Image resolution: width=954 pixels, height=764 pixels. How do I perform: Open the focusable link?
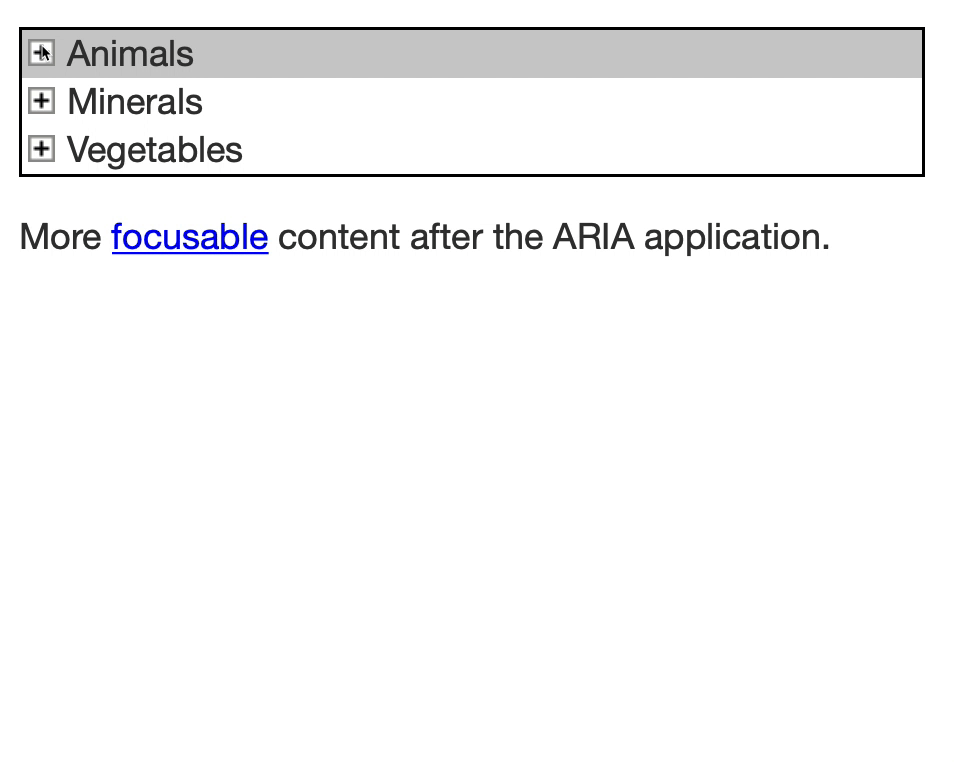pos(189,237)
